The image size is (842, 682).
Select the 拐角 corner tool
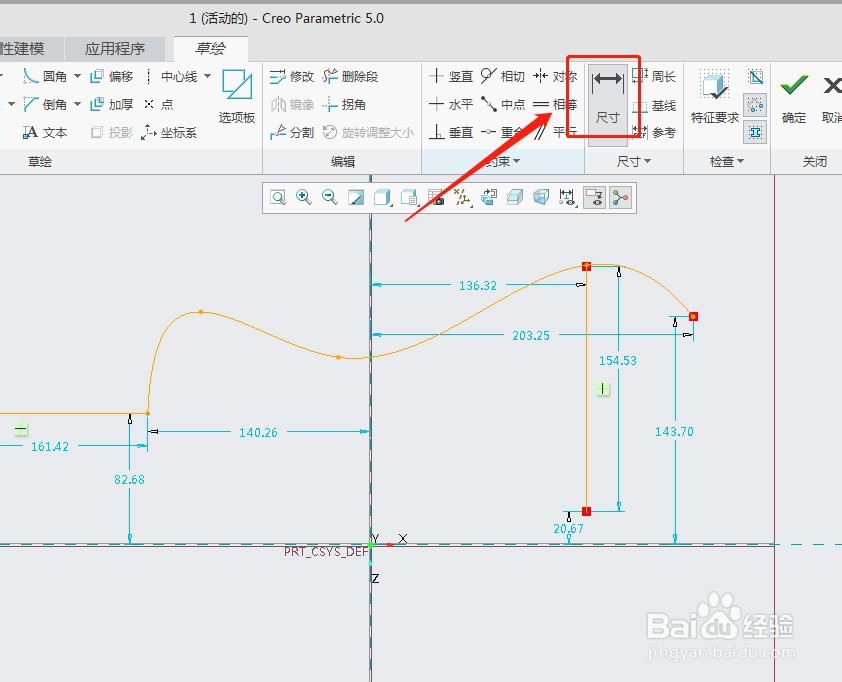[x=344, y=104]
